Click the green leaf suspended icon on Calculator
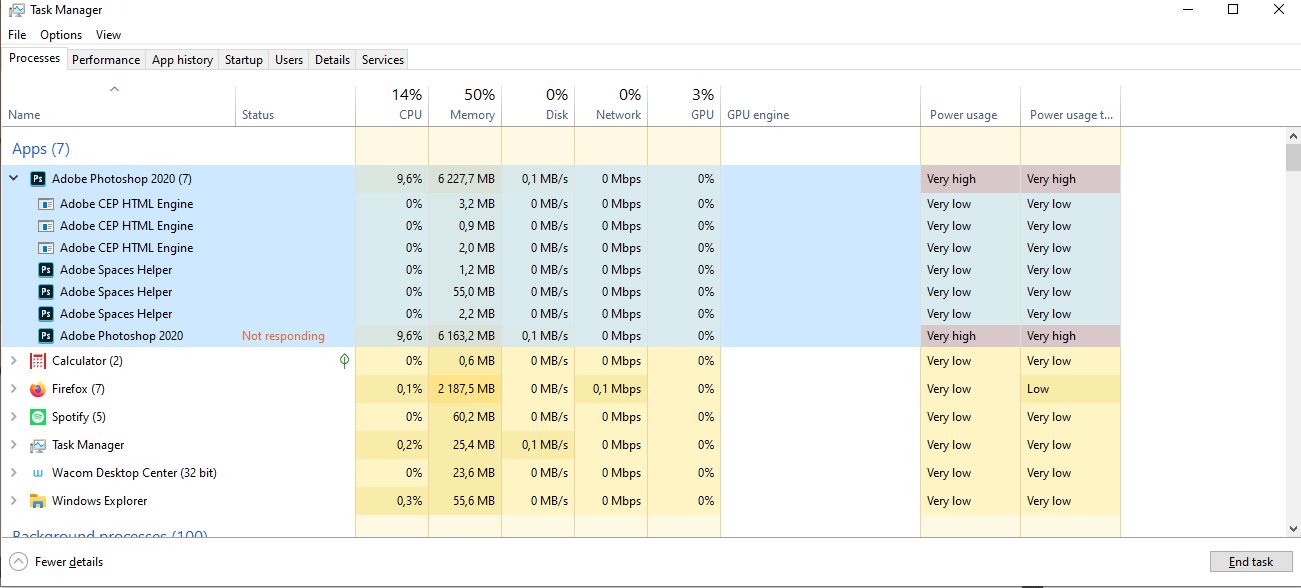The width and height of the screenshot is (1301, 588). coord(345,360)
